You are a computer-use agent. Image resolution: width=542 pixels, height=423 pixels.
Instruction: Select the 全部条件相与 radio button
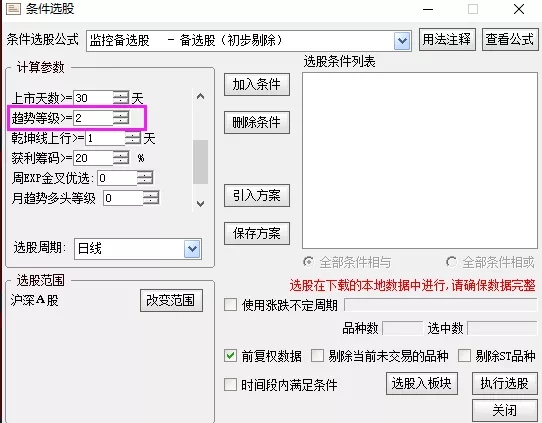309,262
